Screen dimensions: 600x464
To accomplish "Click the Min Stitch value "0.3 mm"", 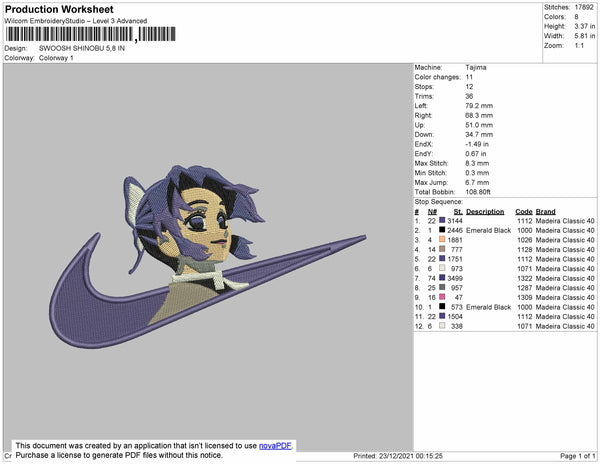I will point(477,173).
